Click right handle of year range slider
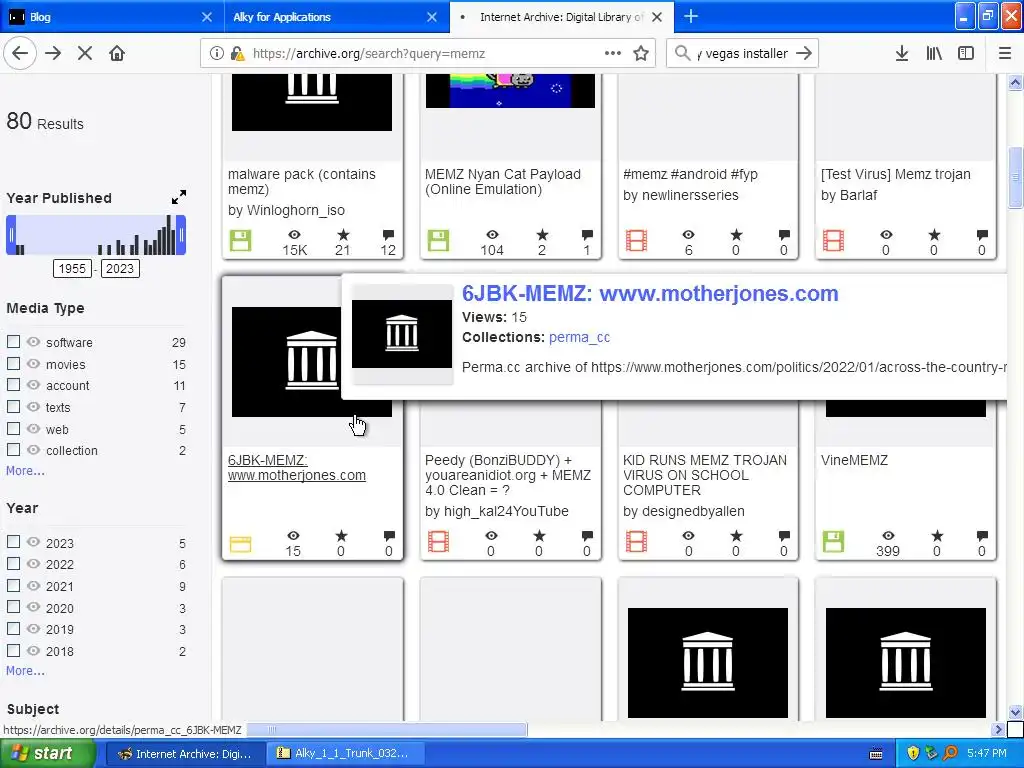 pyautogui.click(x=182, y=235)
